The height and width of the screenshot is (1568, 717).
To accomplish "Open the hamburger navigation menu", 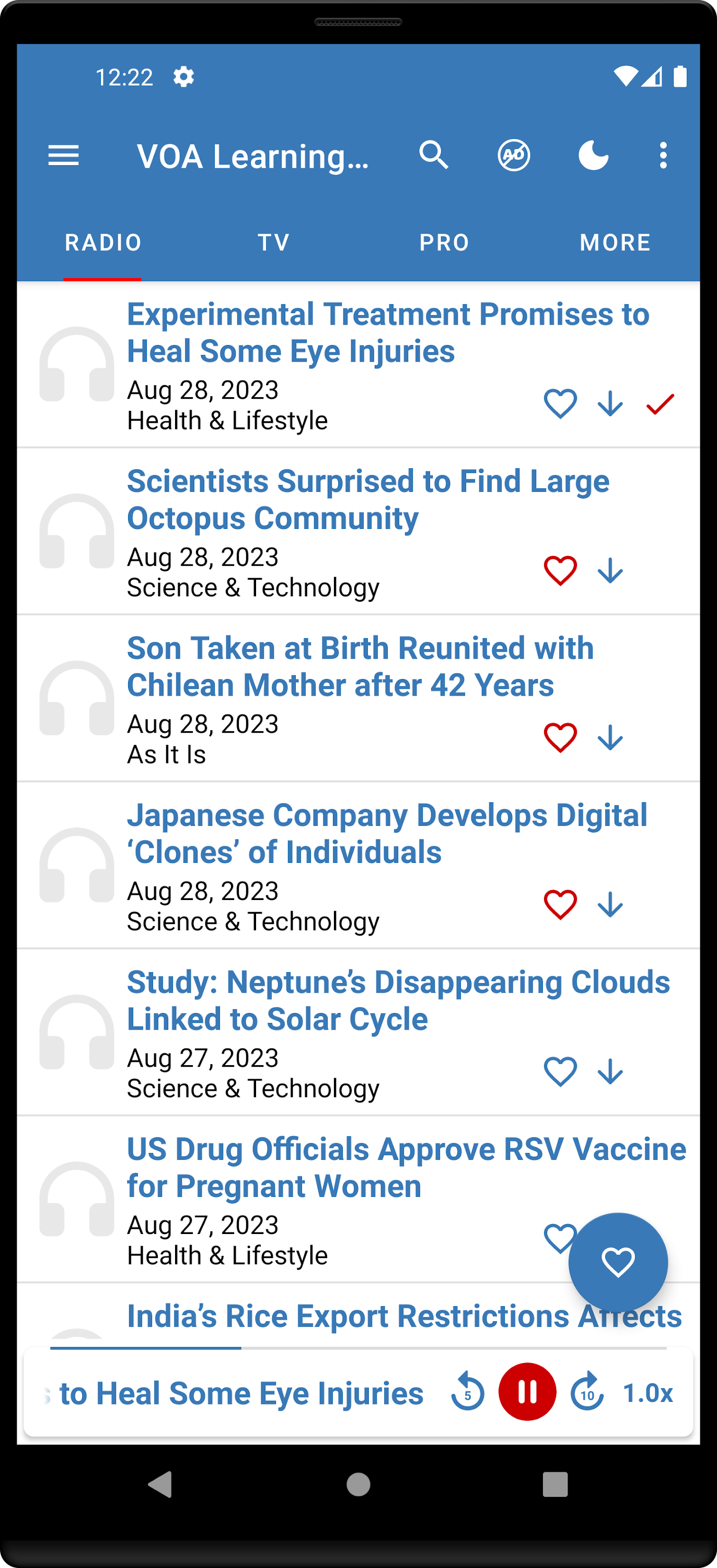I will (63, 156).
